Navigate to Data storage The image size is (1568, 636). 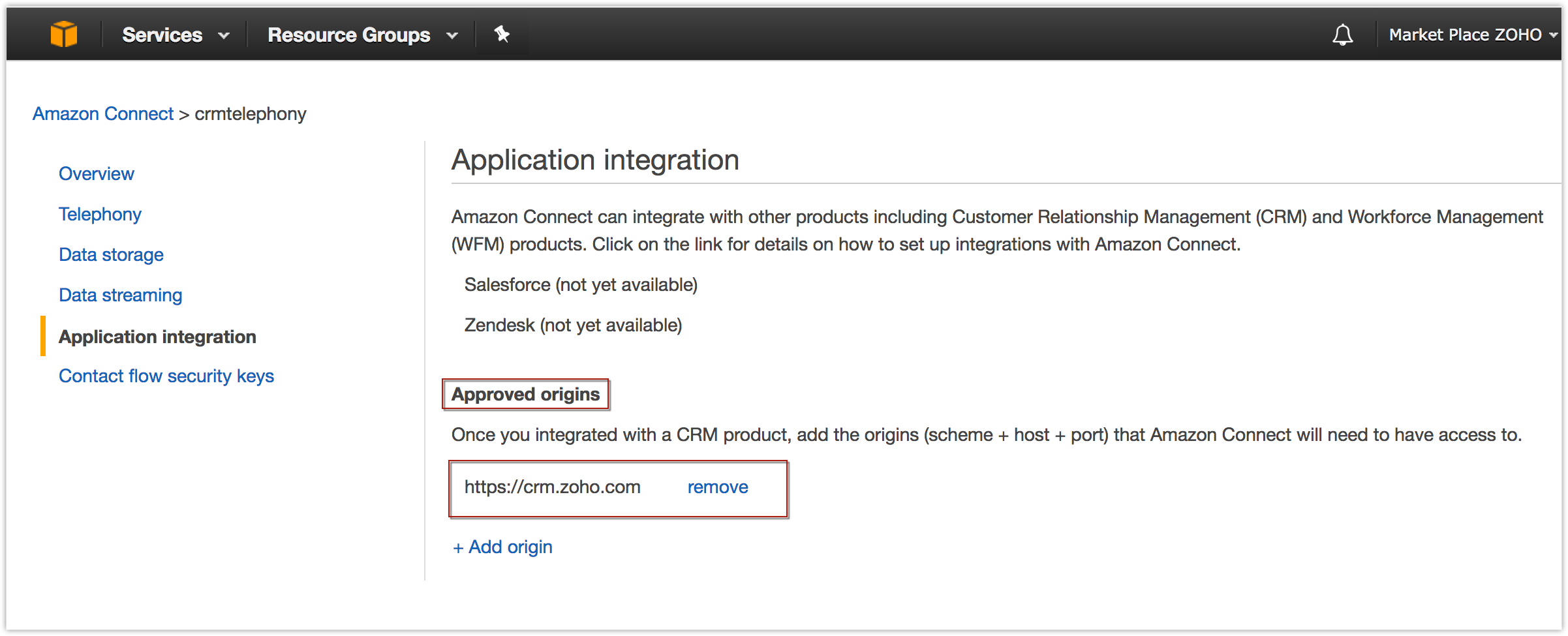point(111,255)
